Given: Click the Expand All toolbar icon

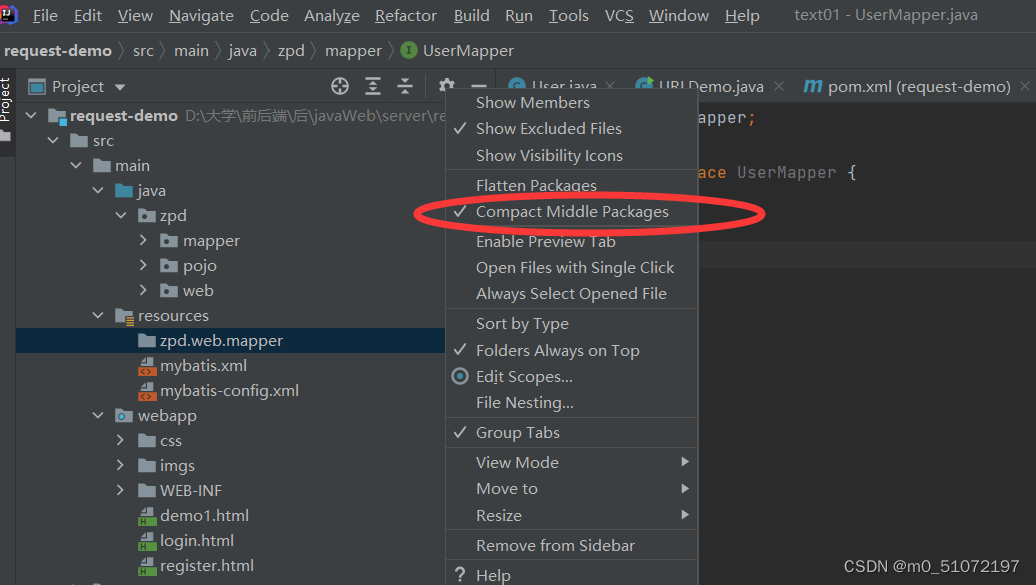Looking at the screenshot, I should [x=373, y=86].
